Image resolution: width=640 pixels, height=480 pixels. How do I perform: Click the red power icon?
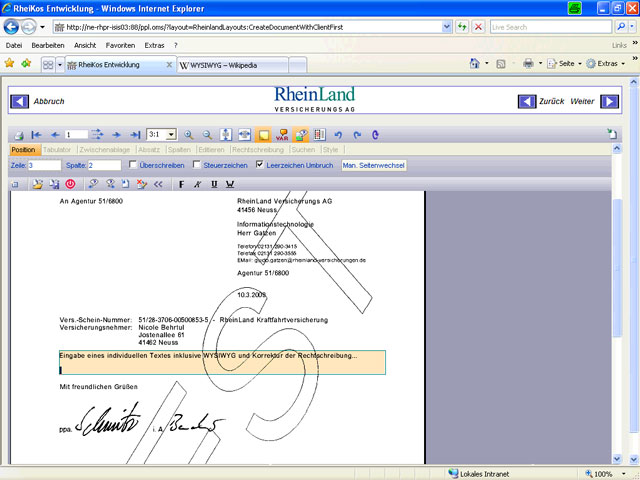coord(70,184)
